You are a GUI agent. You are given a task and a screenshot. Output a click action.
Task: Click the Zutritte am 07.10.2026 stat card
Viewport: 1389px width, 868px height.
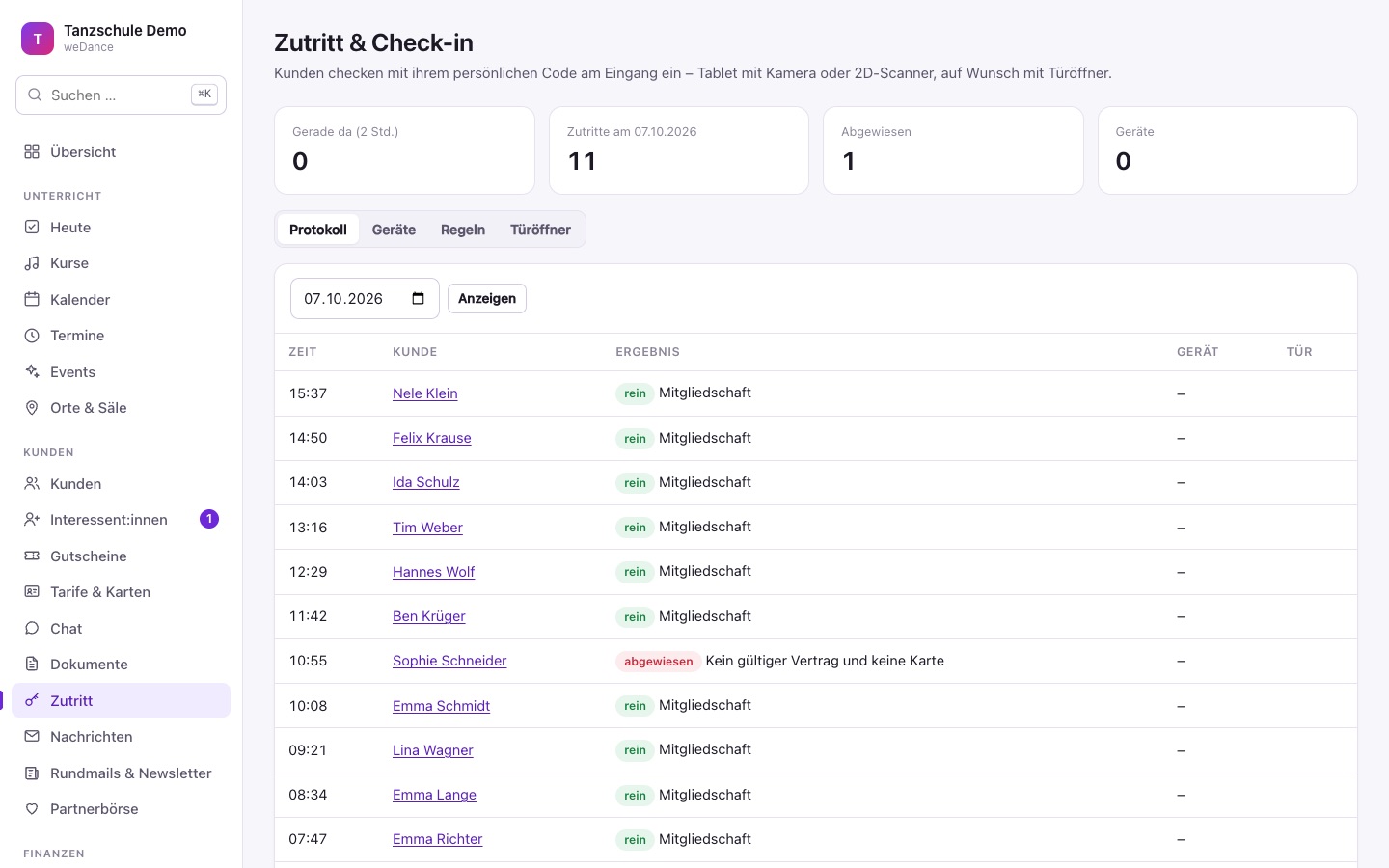679,150
